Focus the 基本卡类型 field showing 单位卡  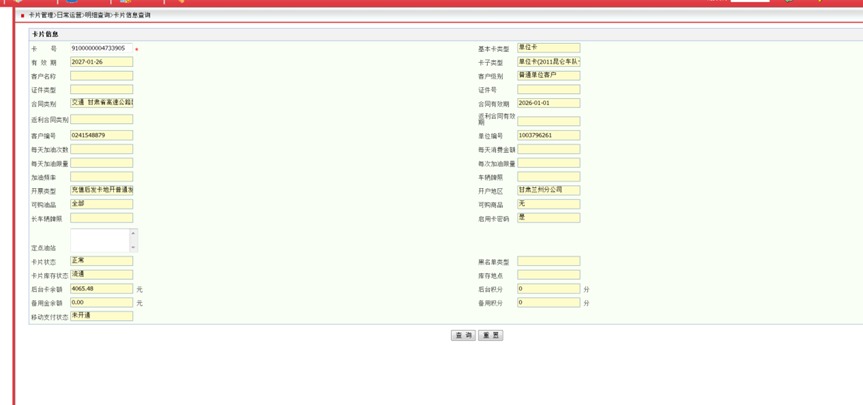point(548,48)
